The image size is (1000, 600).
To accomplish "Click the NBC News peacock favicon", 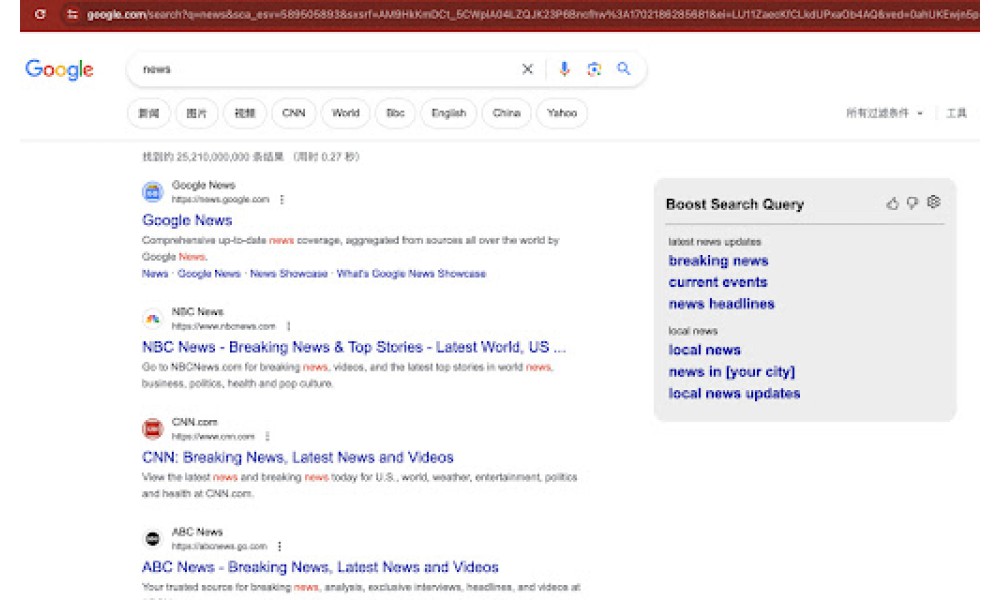I will 152,318.
